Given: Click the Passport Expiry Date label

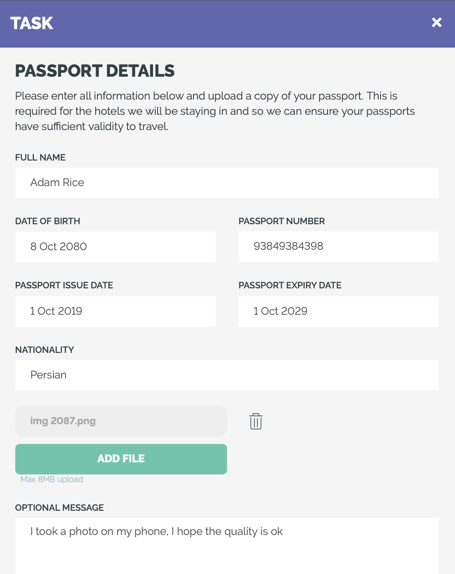Looking at the screenshot, I should point(290,285).
